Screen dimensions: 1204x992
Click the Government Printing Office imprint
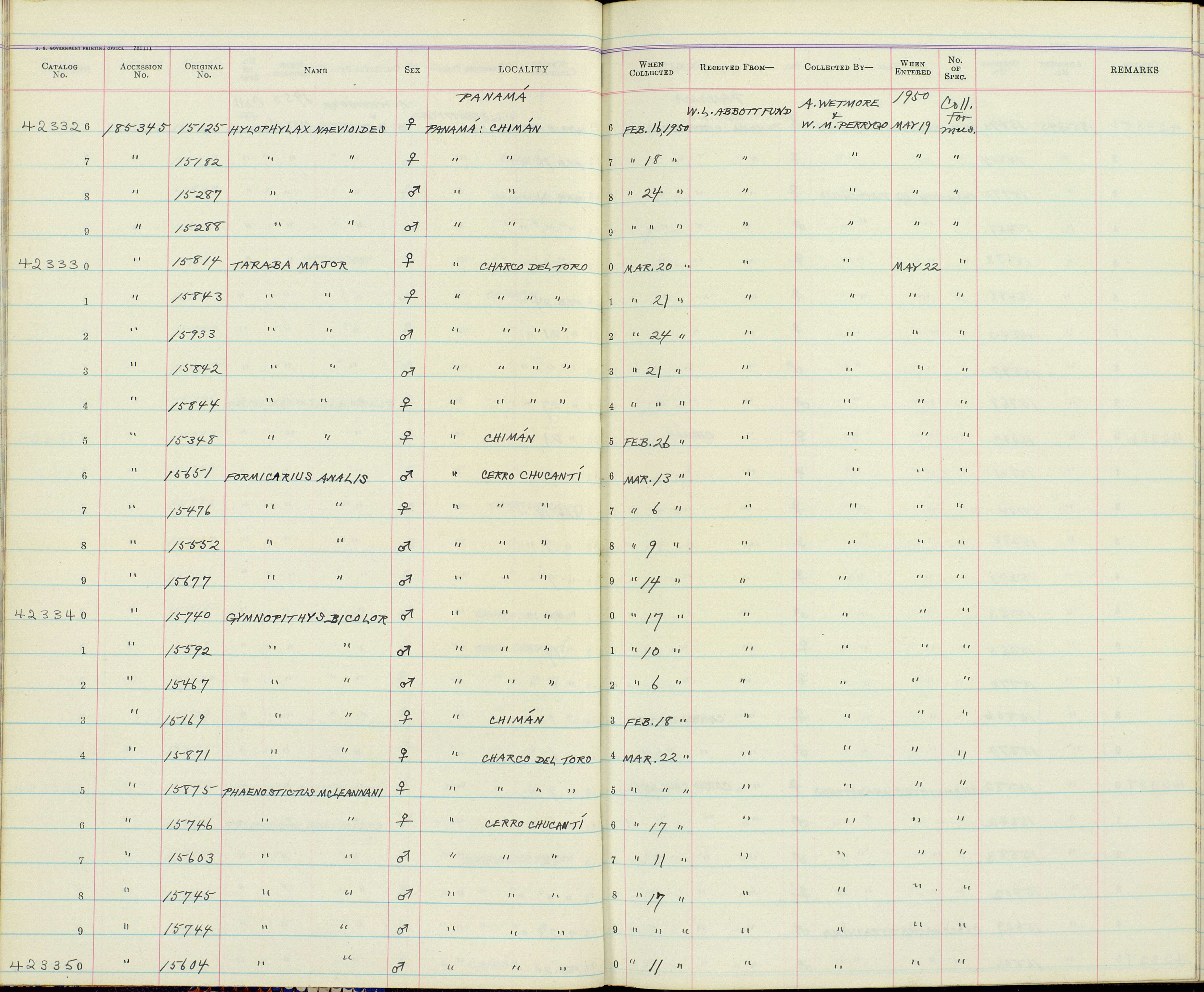tap(94, 48)
